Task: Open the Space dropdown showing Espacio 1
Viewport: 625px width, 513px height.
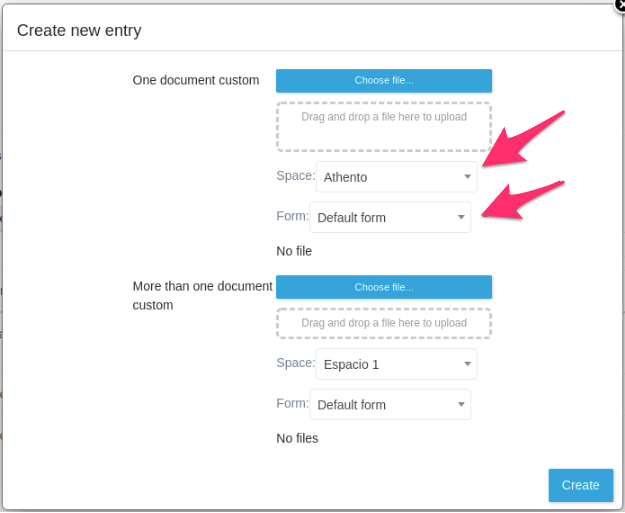Action: [x=396, y=364]
